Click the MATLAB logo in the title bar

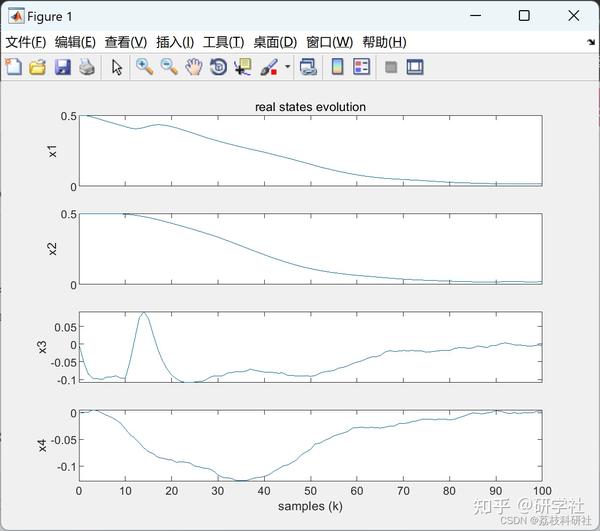click(16, 16)
